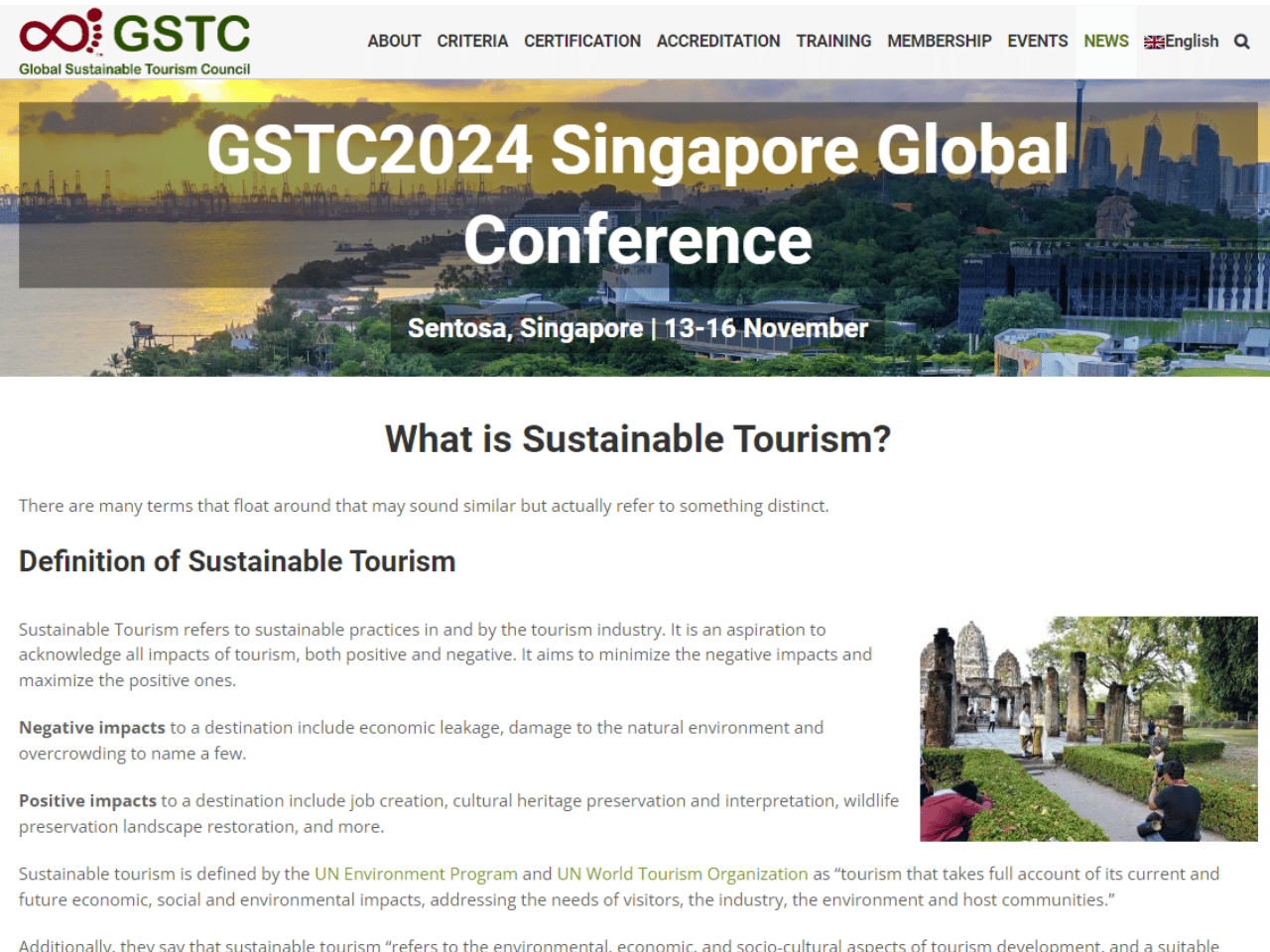Click the UK flag language icon

[x=1154, y=42]
